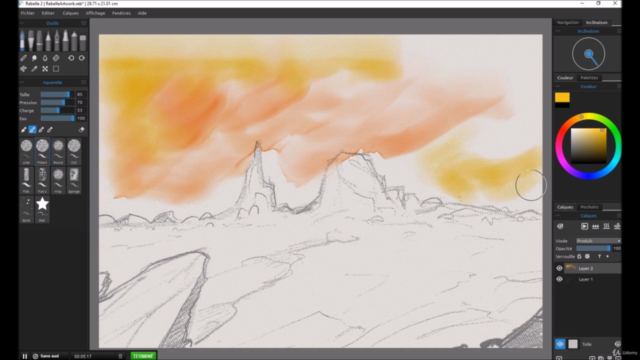Select the water drop wet tool
640x360 pixels.
click(x=45, y=58)
